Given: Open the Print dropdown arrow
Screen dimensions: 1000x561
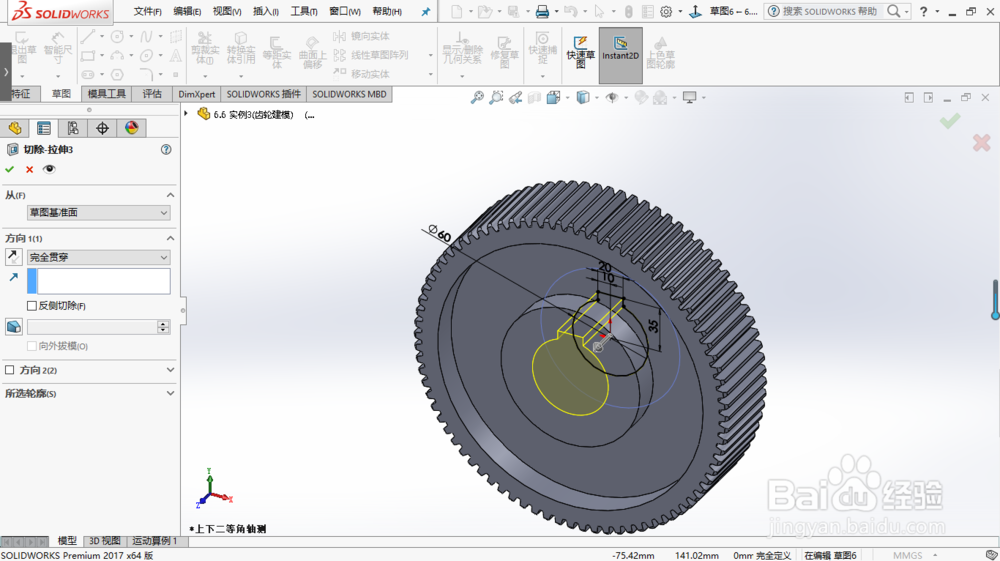Looking at the screenshot, I should point(556,11).
